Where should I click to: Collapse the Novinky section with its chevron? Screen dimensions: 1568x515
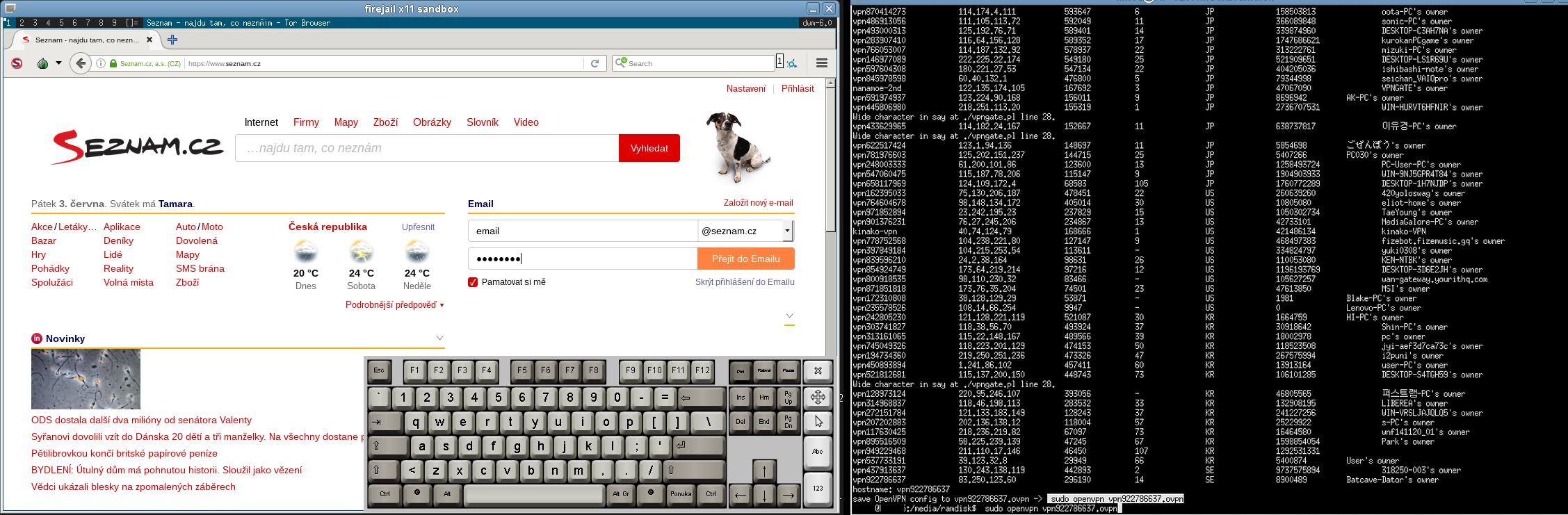439,338
